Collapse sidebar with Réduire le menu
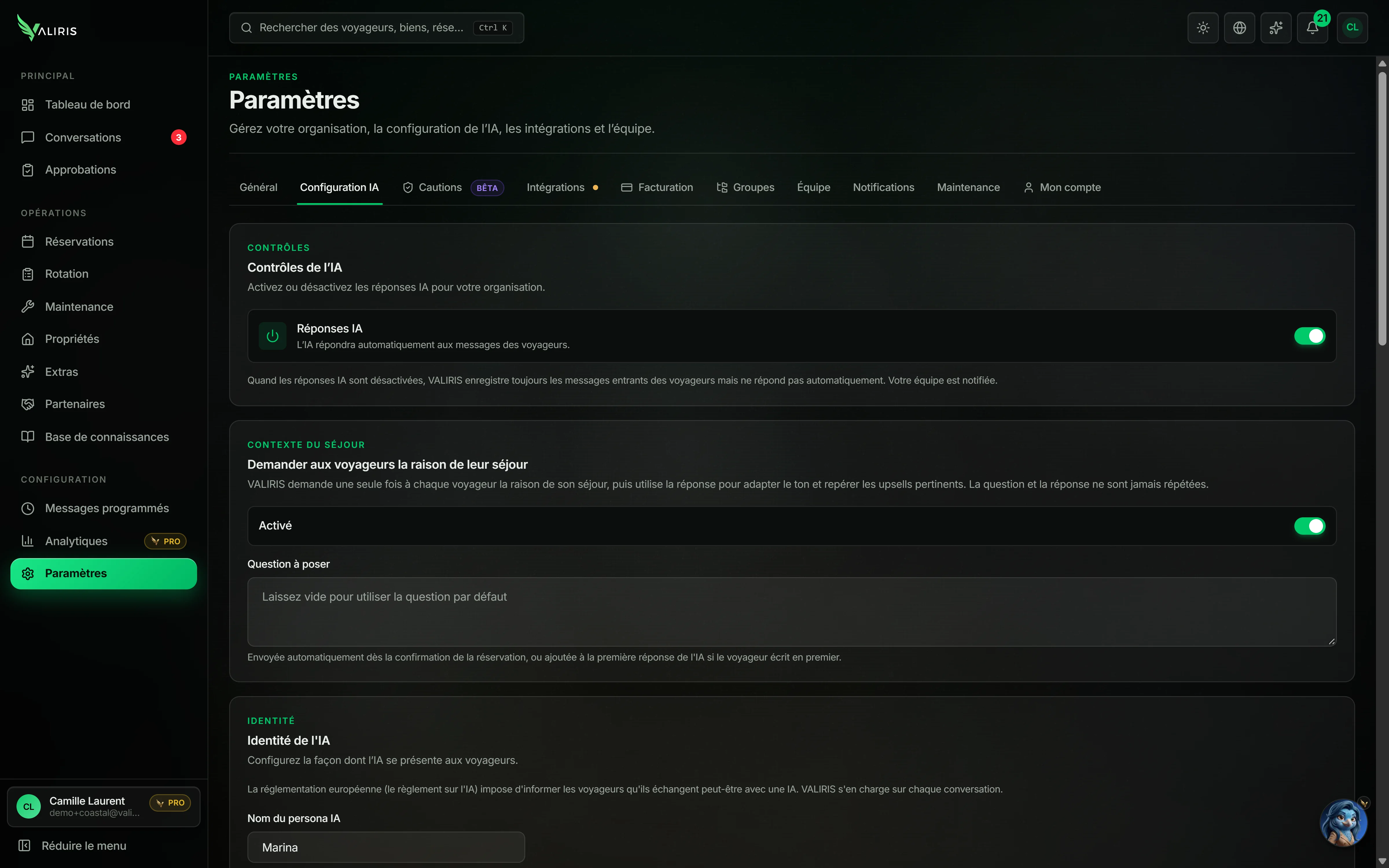1389x868 pixels. pos(72,846)
